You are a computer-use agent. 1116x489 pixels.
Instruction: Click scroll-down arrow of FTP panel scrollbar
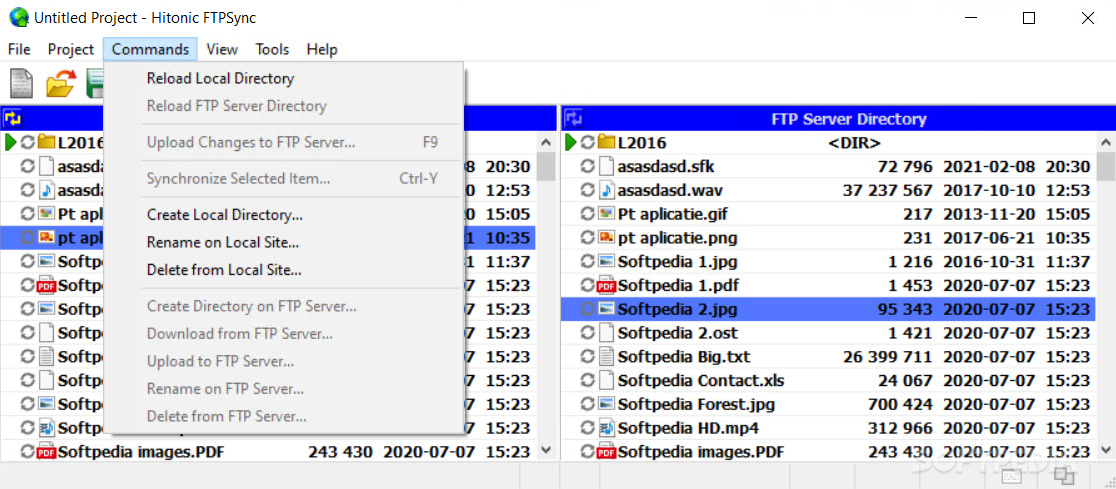(x=1106, y=450)
